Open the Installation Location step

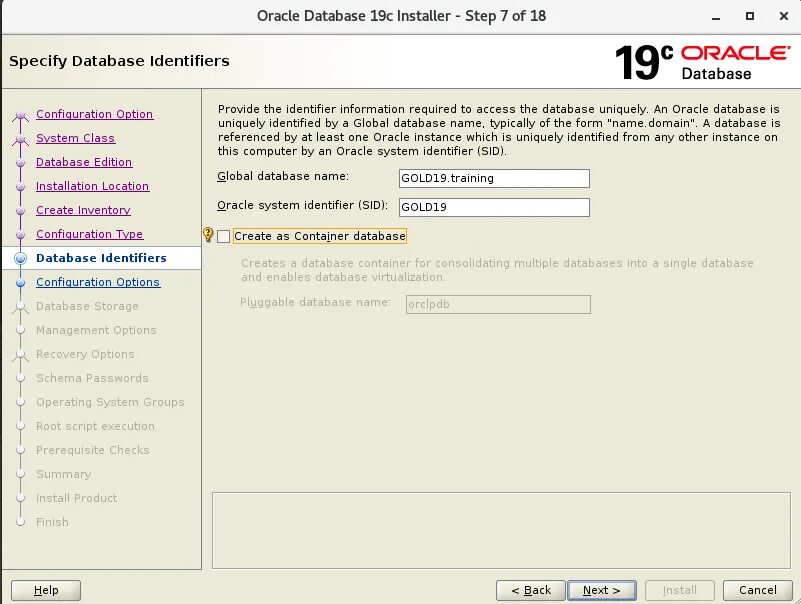pyautogui.click(x=92, y=186)
